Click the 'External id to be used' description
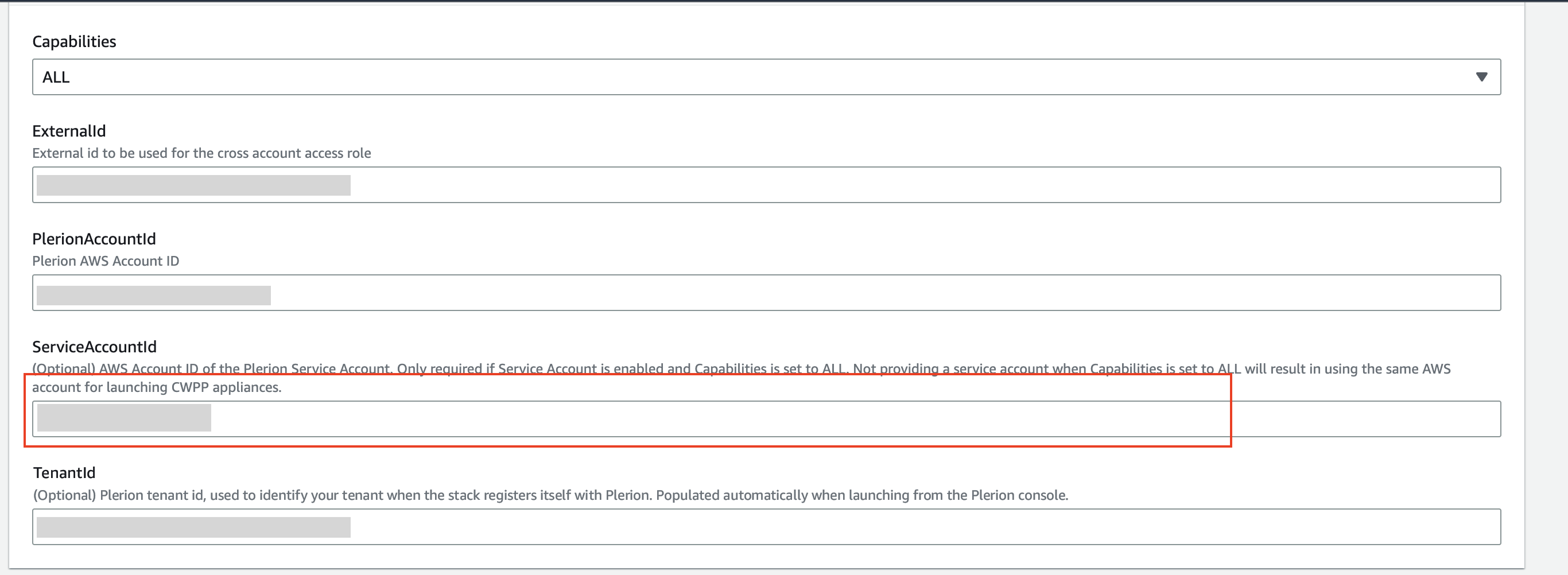The height and width of the screenshot is (575, 1568). 201,153
